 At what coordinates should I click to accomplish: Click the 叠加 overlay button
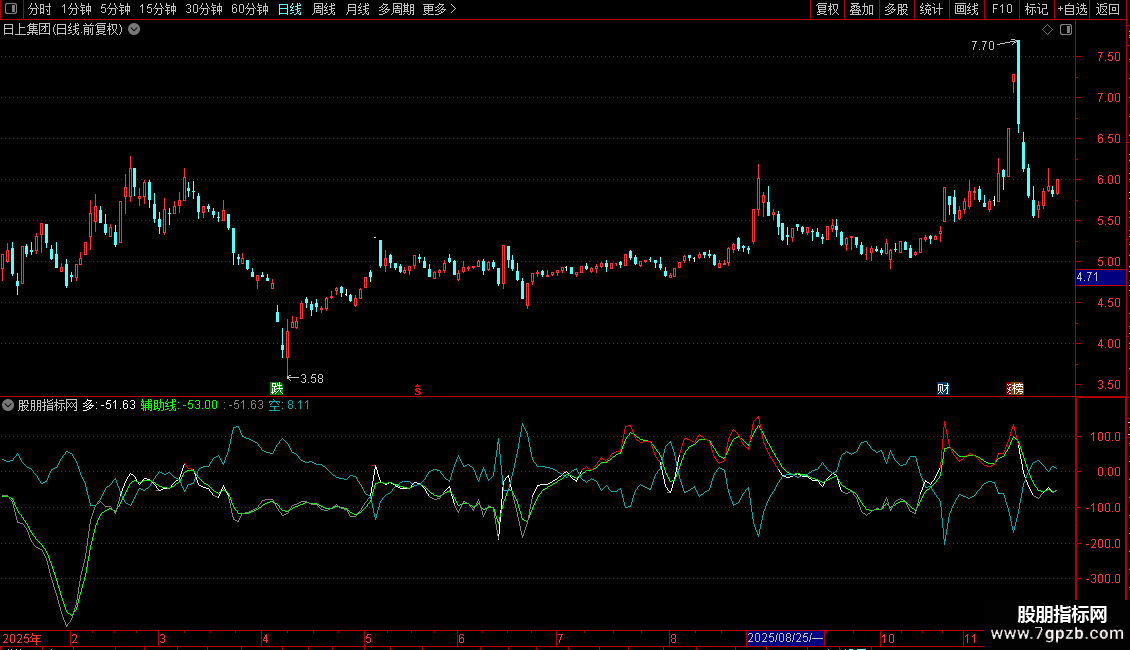click(x=861, y=9)
